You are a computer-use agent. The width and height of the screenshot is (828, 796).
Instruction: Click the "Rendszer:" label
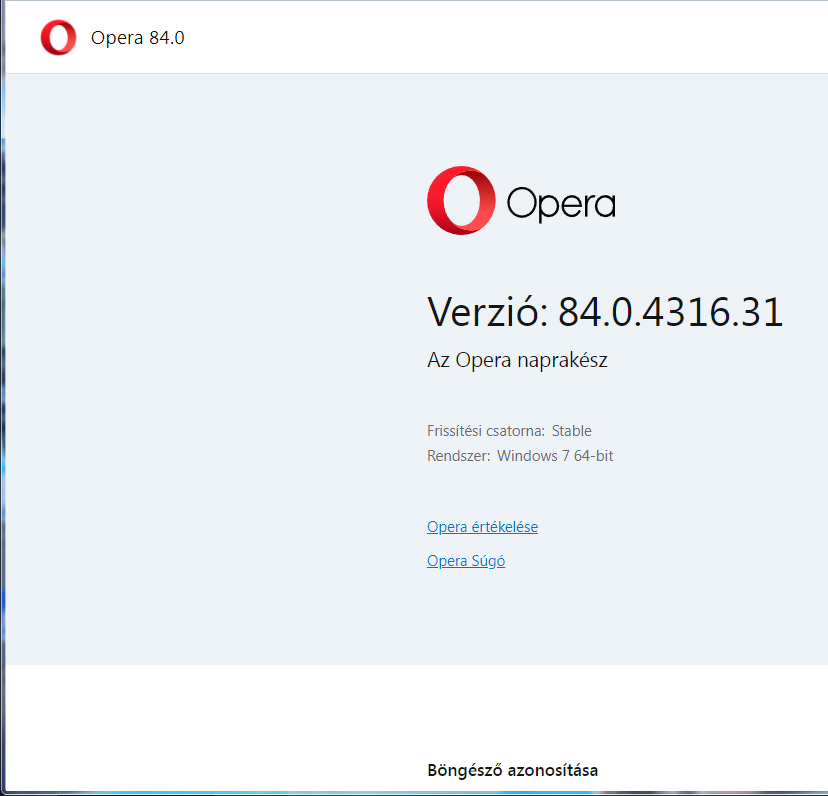point(459,456)
